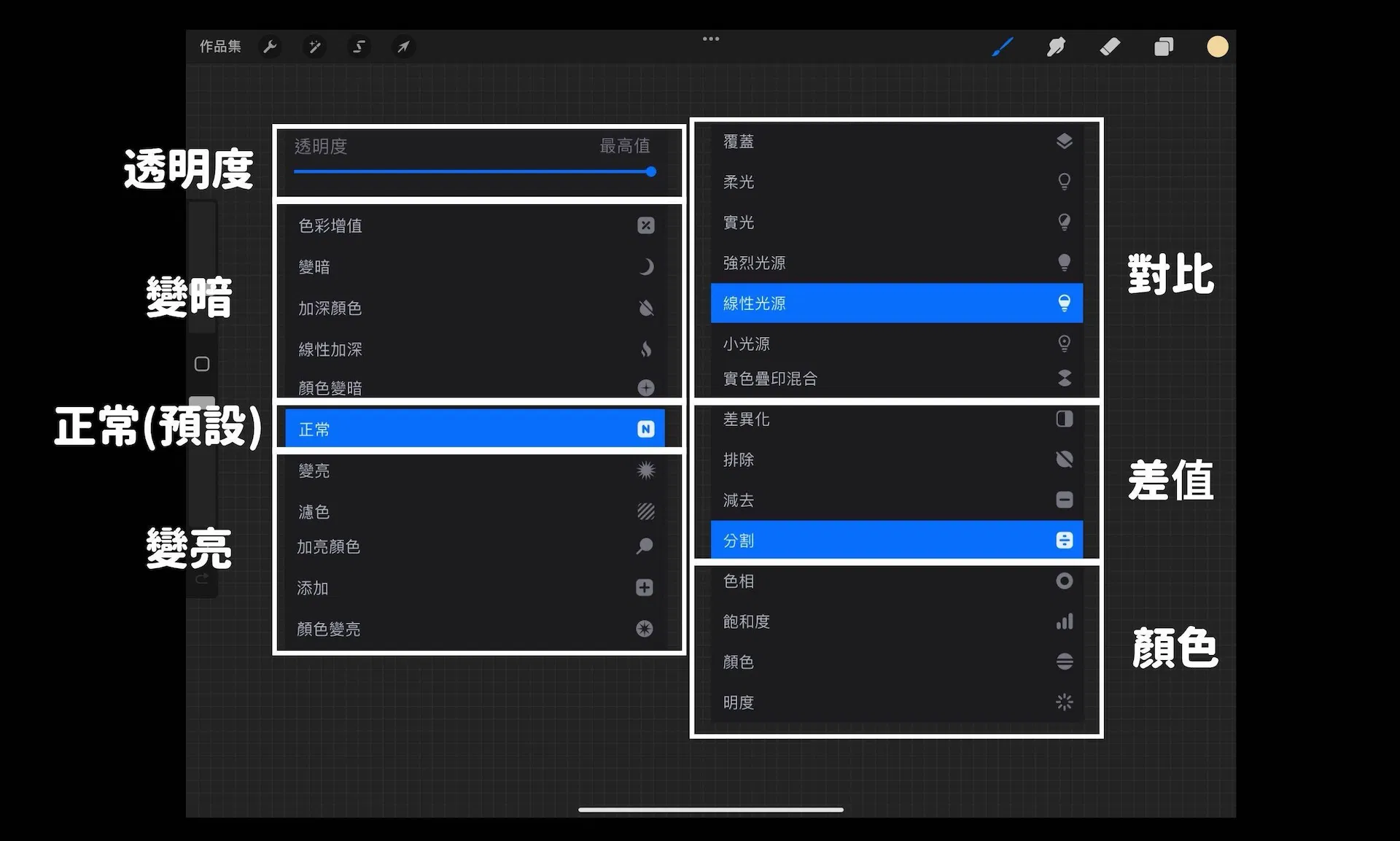Choose the 添加 blend mode
This screenshot has height=841, width=1400.
click(x=475, y=588)
